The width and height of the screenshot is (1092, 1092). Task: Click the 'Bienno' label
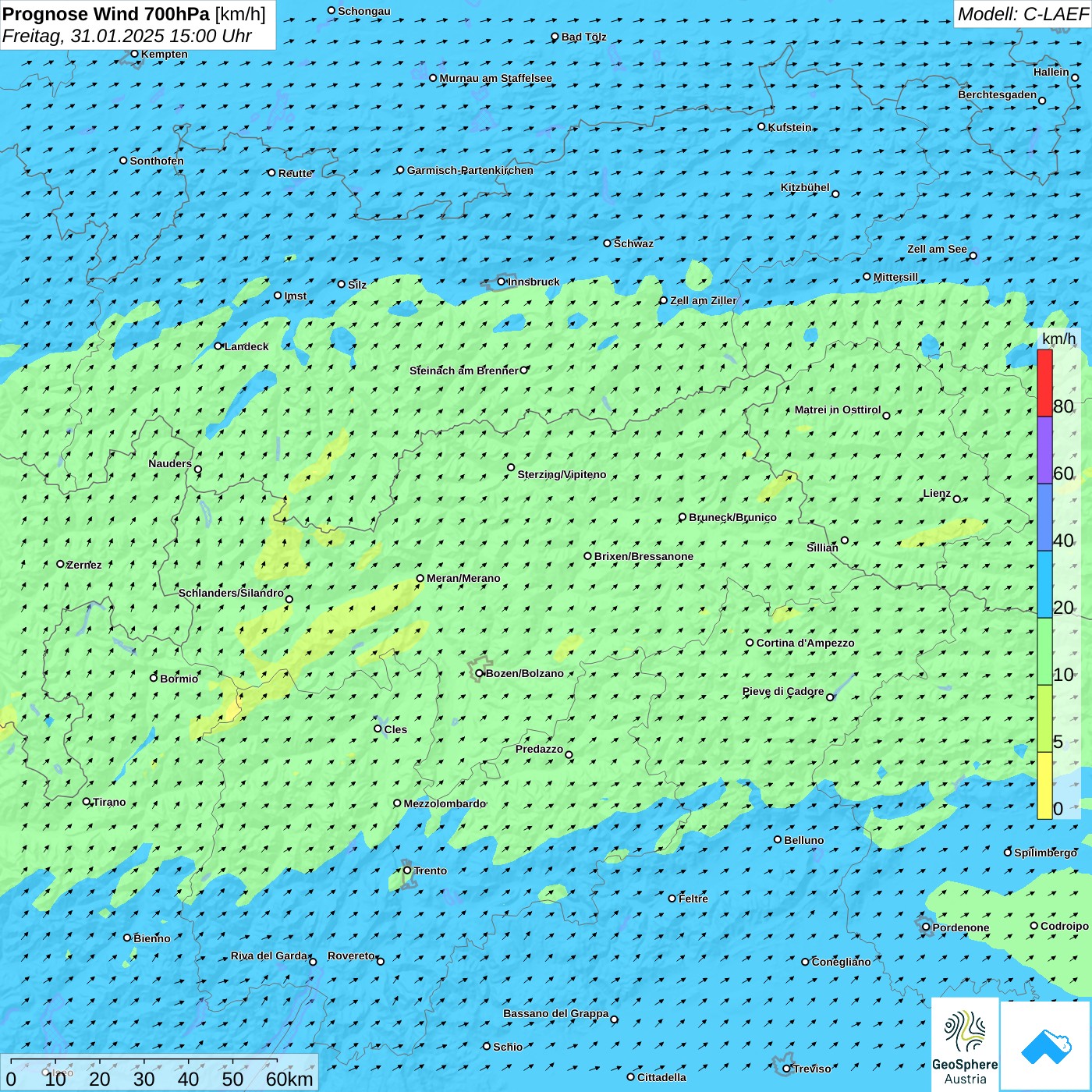click(152, 938)
